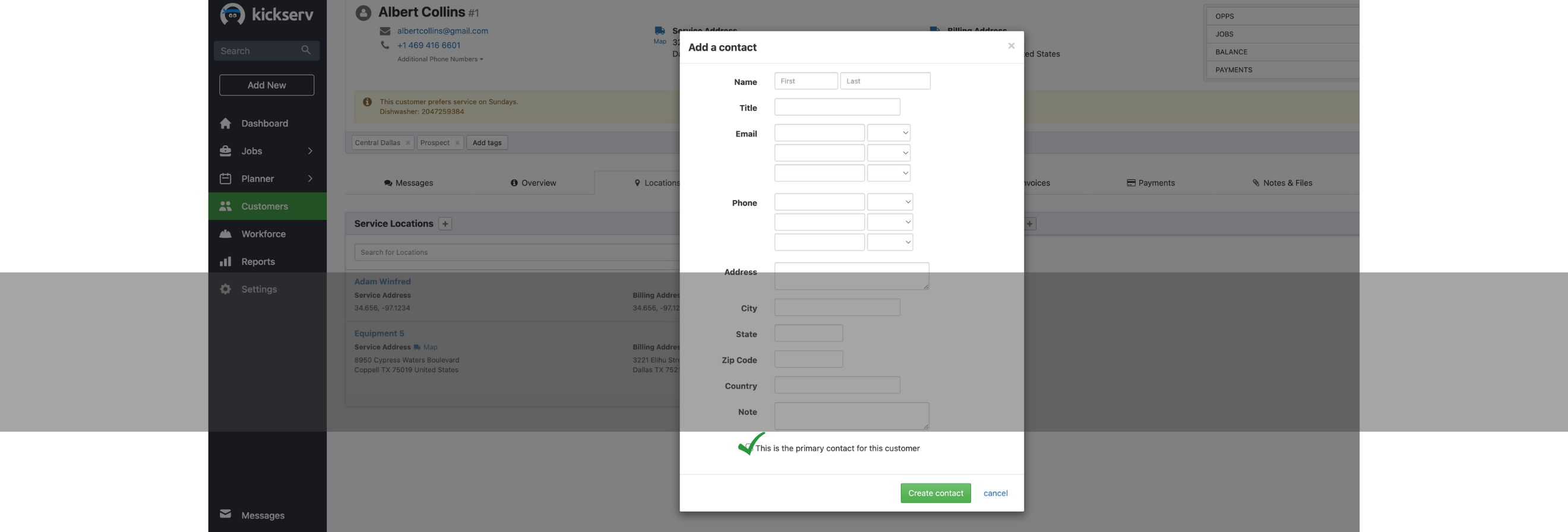Close the Add a contact dialog
This screenshot has height=532, width=1568.
(1011, 46)
